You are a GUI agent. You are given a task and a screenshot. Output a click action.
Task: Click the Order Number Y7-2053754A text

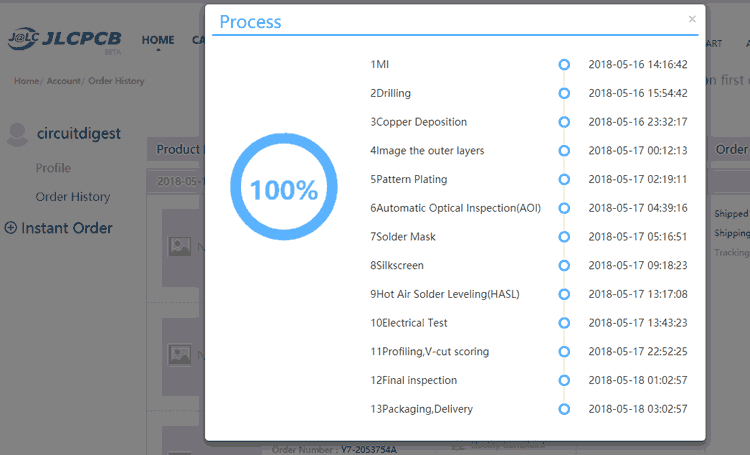[x=334, y=450]
